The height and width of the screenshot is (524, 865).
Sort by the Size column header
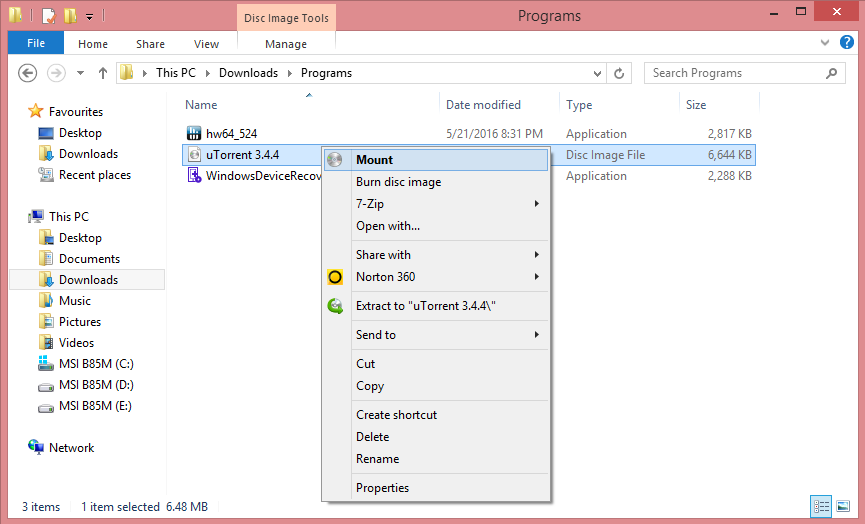click(x=696, y=105)
